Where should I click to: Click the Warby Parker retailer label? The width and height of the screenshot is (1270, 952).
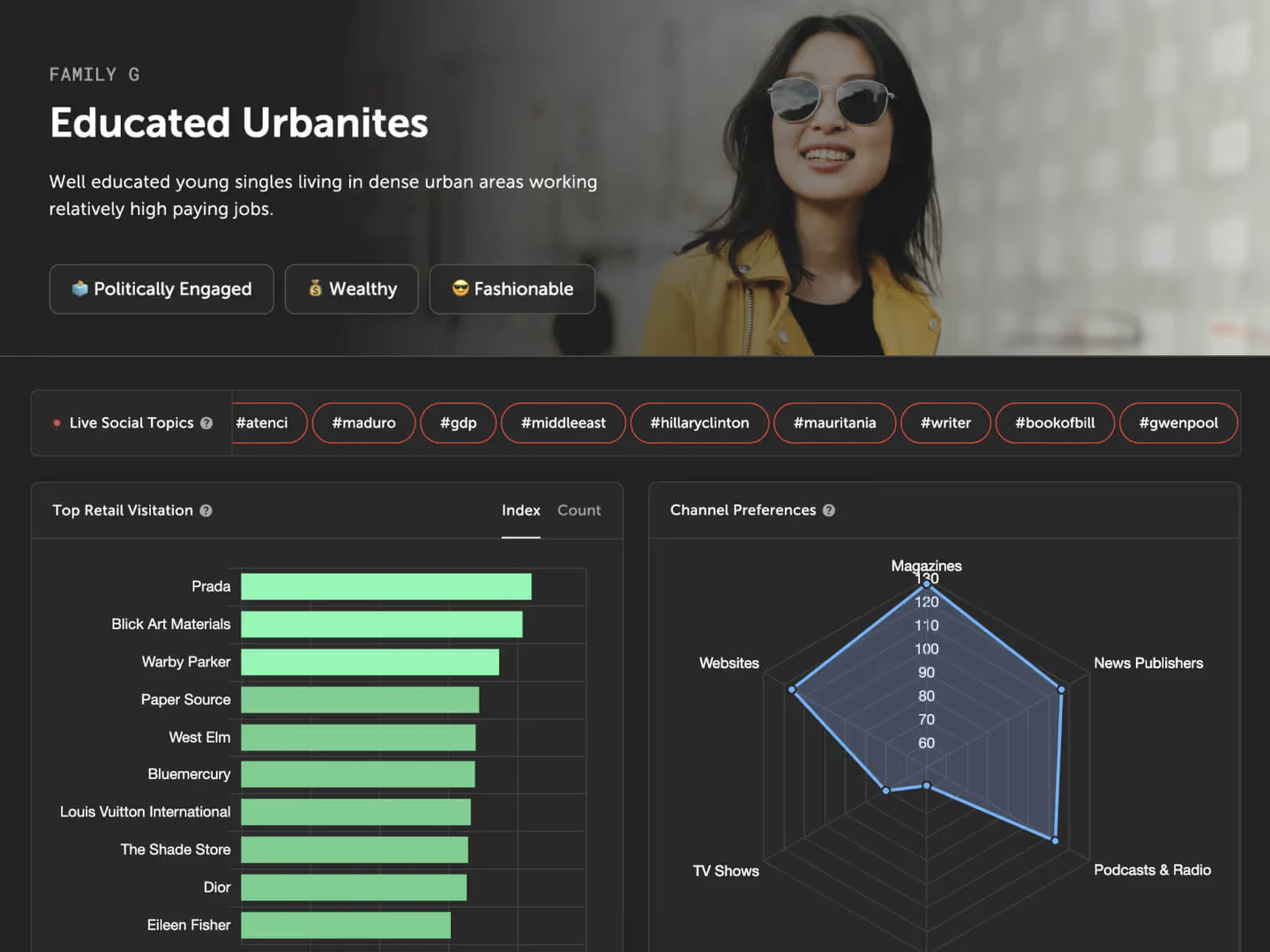pos(186,661)
